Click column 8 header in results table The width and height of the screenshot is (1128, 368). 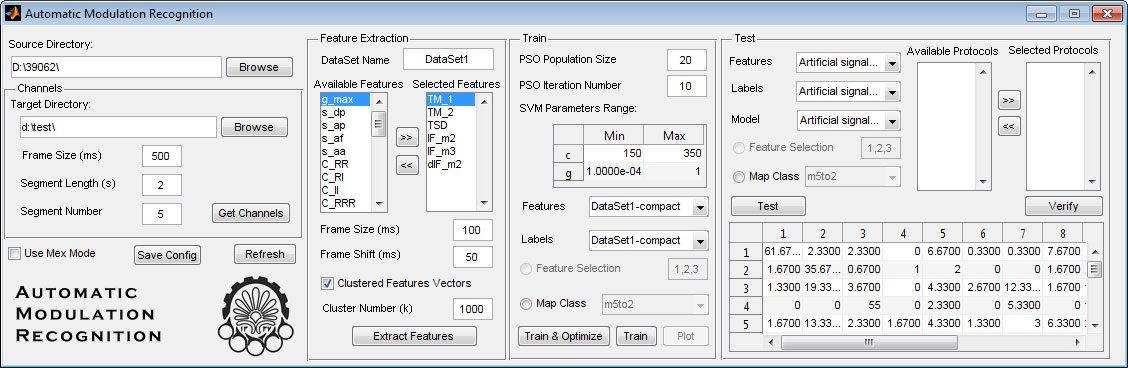tap(1063, 234)
